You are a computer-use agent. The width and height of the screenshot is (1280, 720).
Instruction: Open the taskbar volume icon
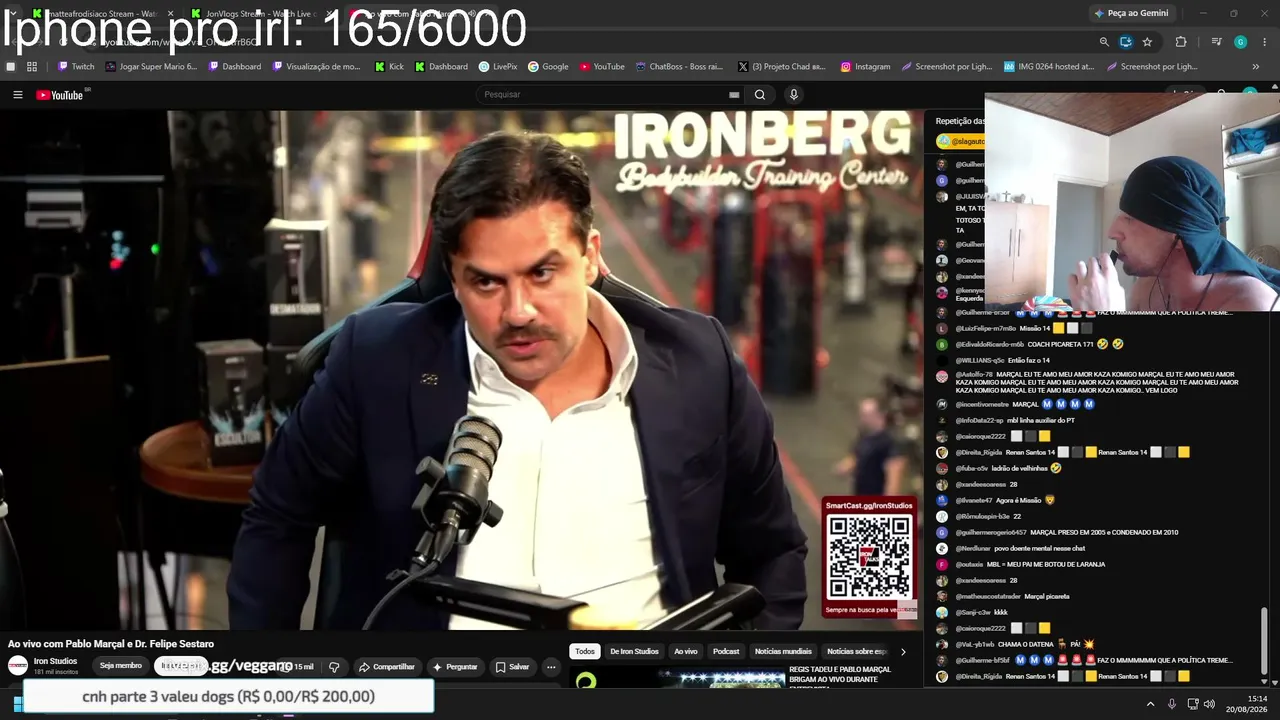coord(1209,704)
